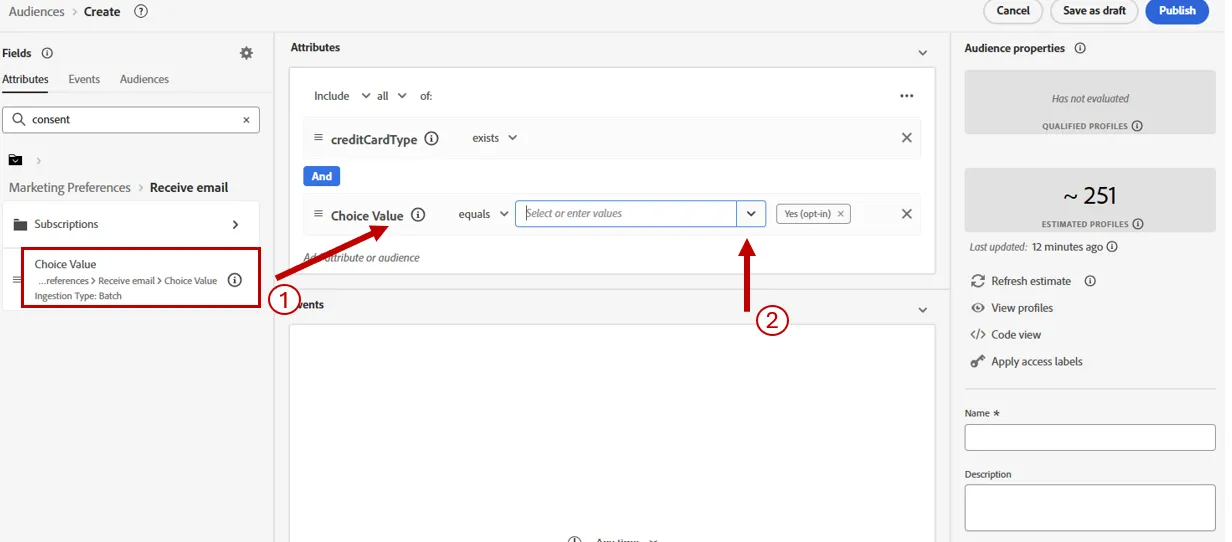
Task: Click Save as draft
Action: click(x=1094, y=11)
